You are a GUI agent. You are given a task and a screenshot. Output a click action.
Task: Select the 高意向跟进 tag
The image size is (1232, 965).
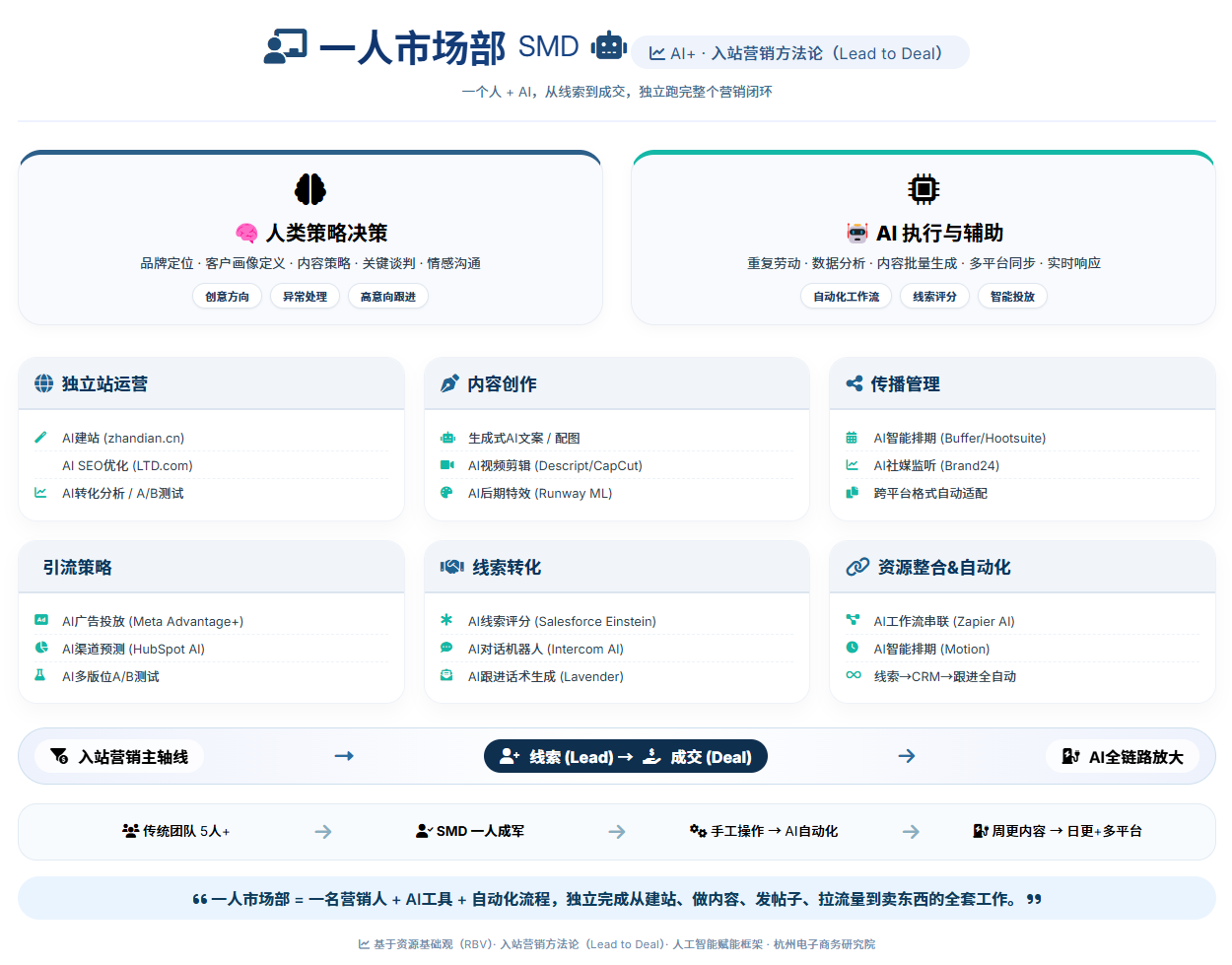(x=387, y=297)
